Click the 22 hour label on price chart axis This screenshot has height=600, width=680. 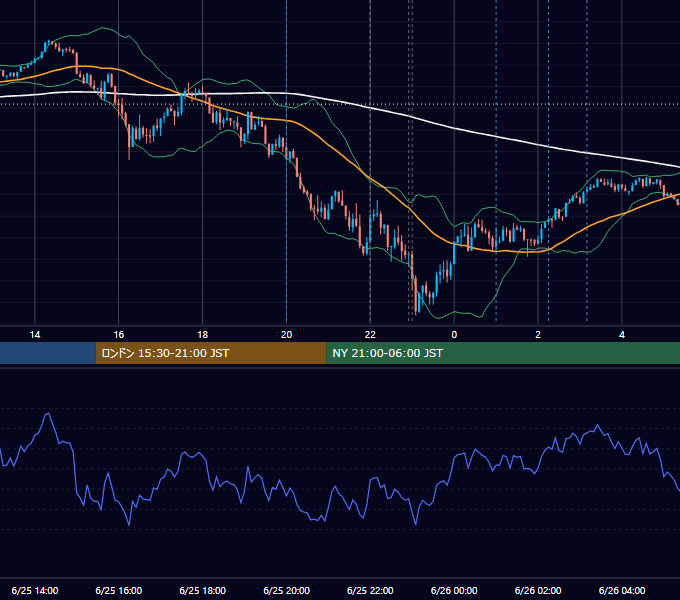370,335
